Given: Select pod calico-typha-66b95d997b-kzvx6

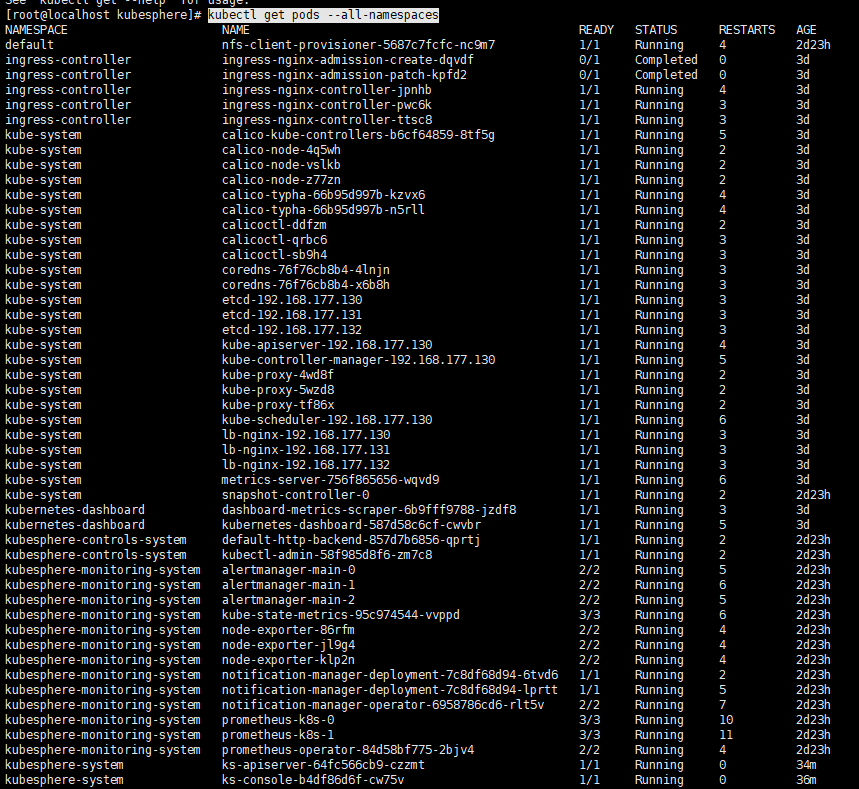Looking at the screenshot, I should [323, 195].
